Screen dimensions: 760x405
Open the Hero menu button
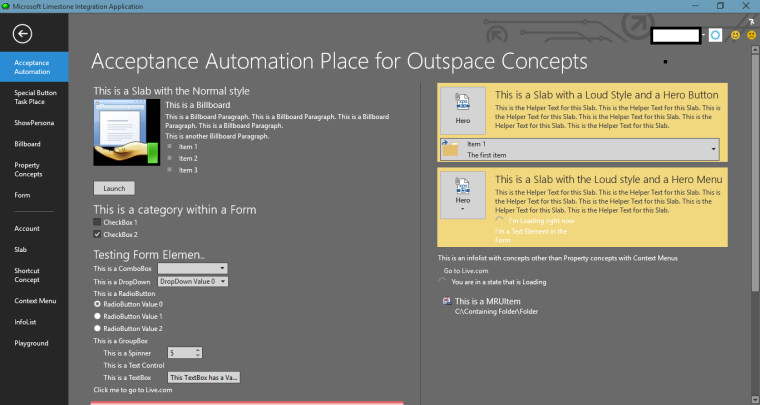click(x=463, y=193)
